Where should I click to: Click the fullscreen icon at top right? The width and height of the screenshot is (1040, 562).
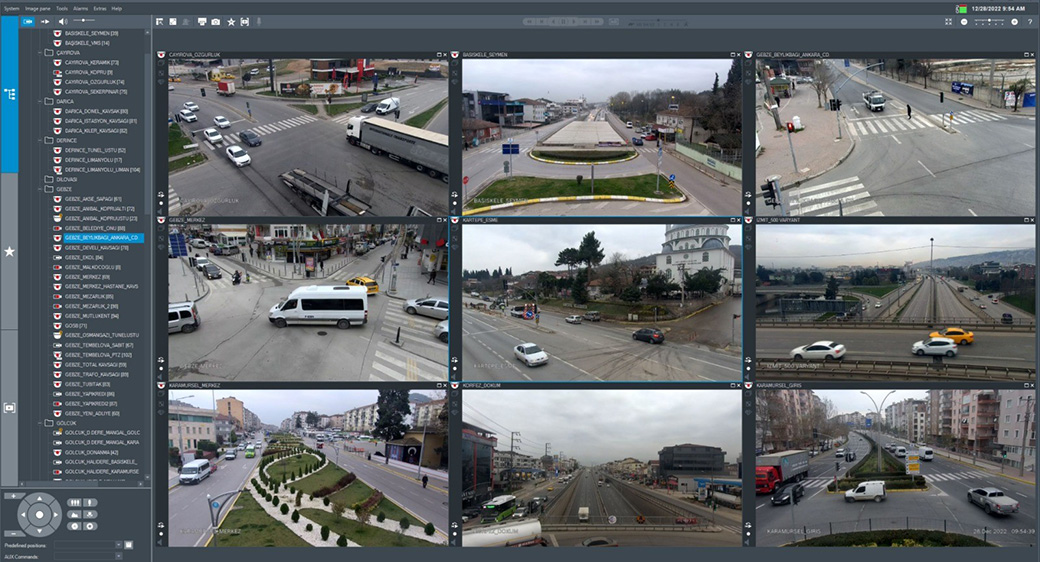click(948, 21)
